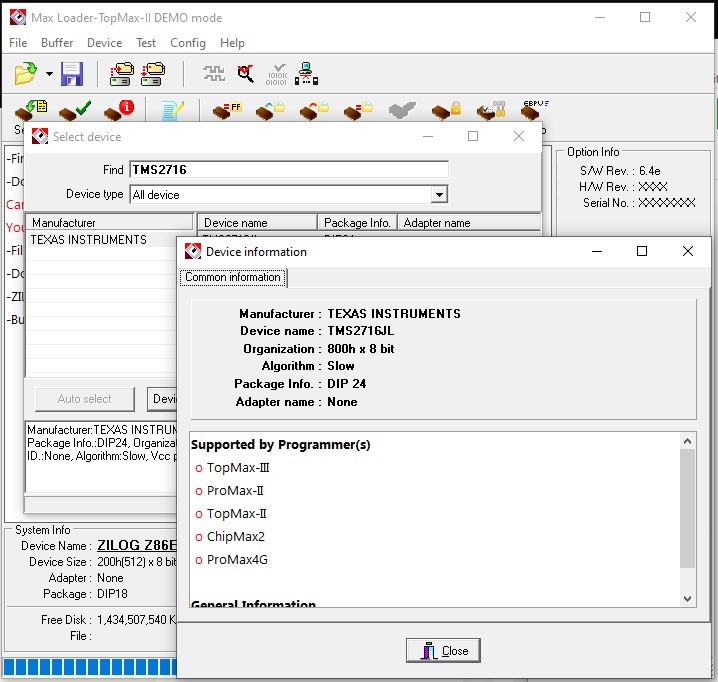
Task: Click the chip with green checkmark icon
Action: 75,111
